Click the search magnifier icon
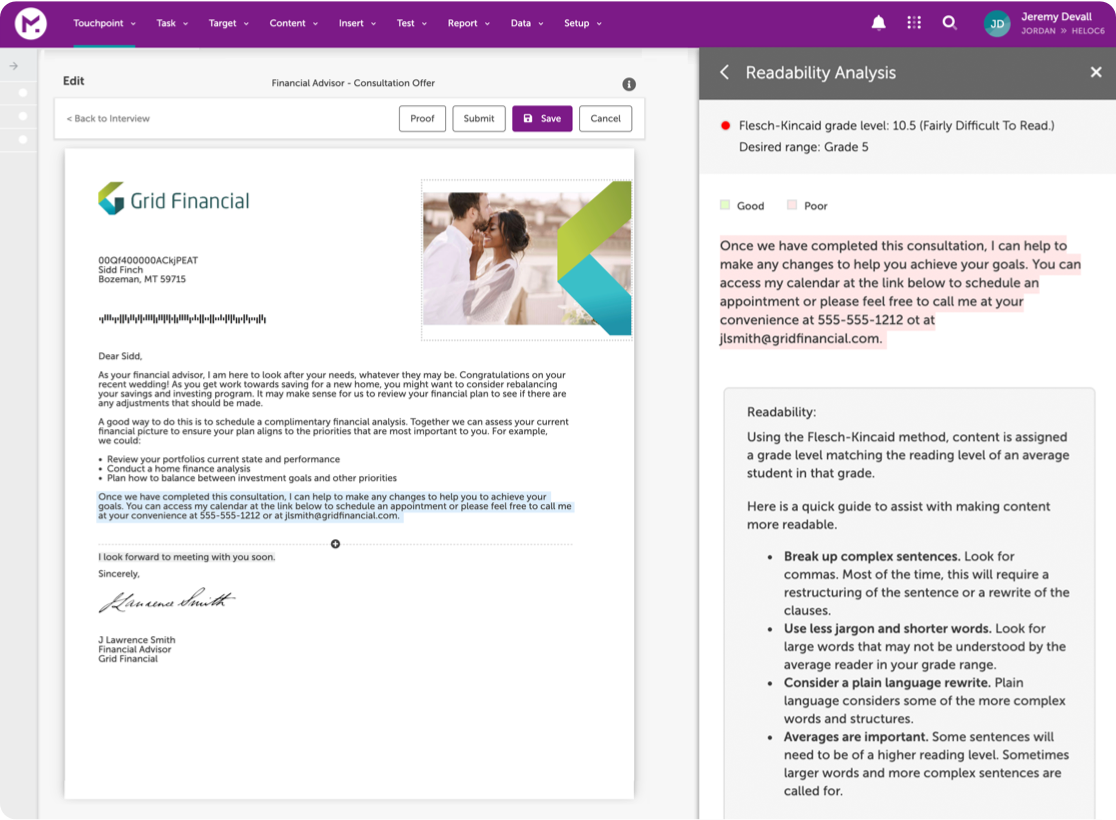Viewport: 1116px width, 820px height. 949,23
